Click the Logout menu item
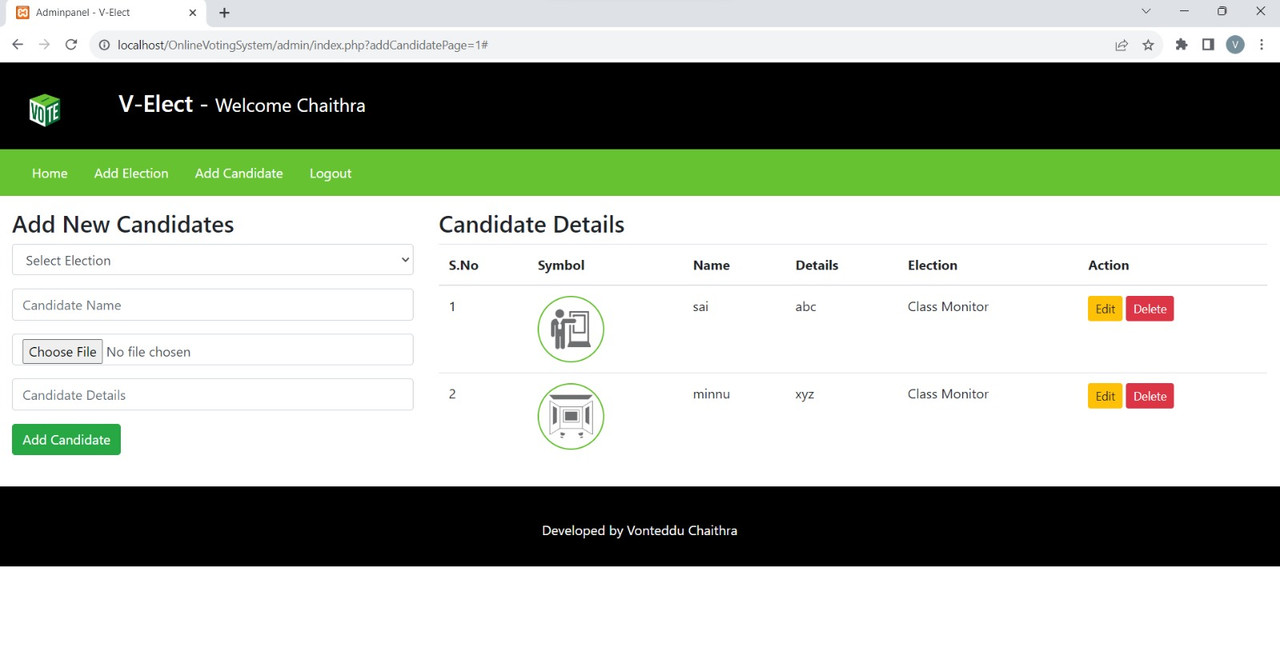 coord(330,173)
